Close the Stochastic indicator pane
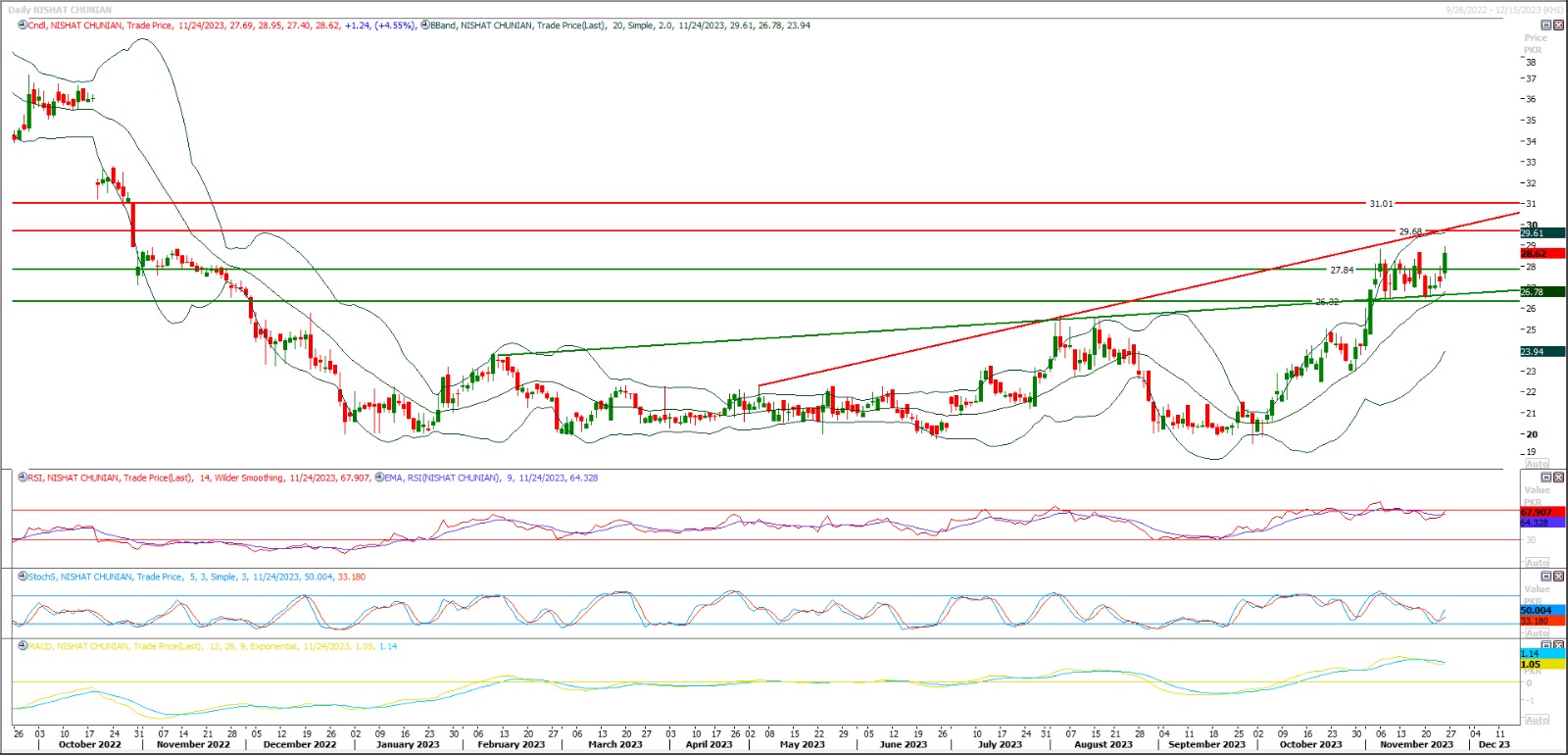1568x755 pixels. 1558,577
